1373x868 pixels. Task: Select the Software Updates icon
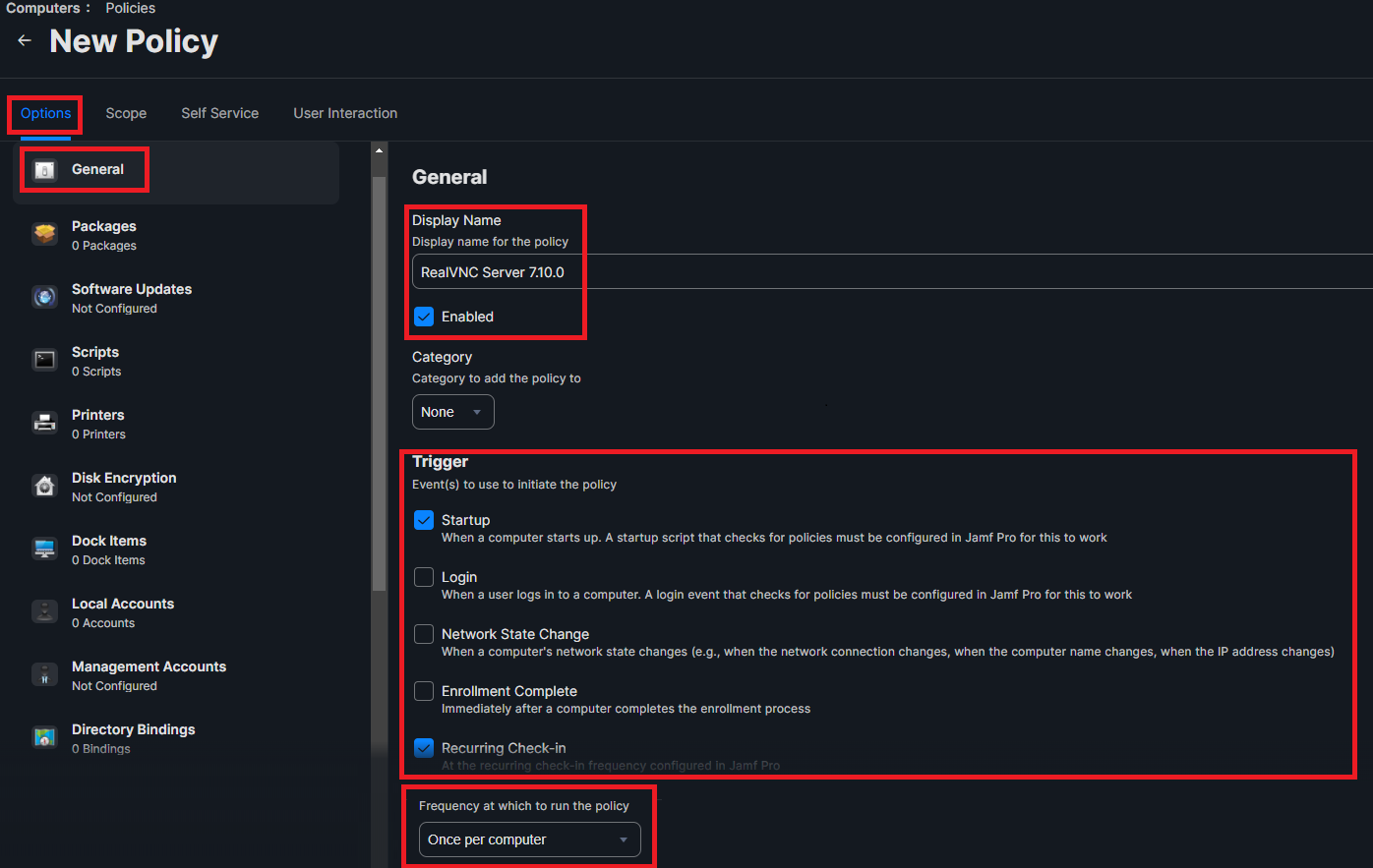45,297
